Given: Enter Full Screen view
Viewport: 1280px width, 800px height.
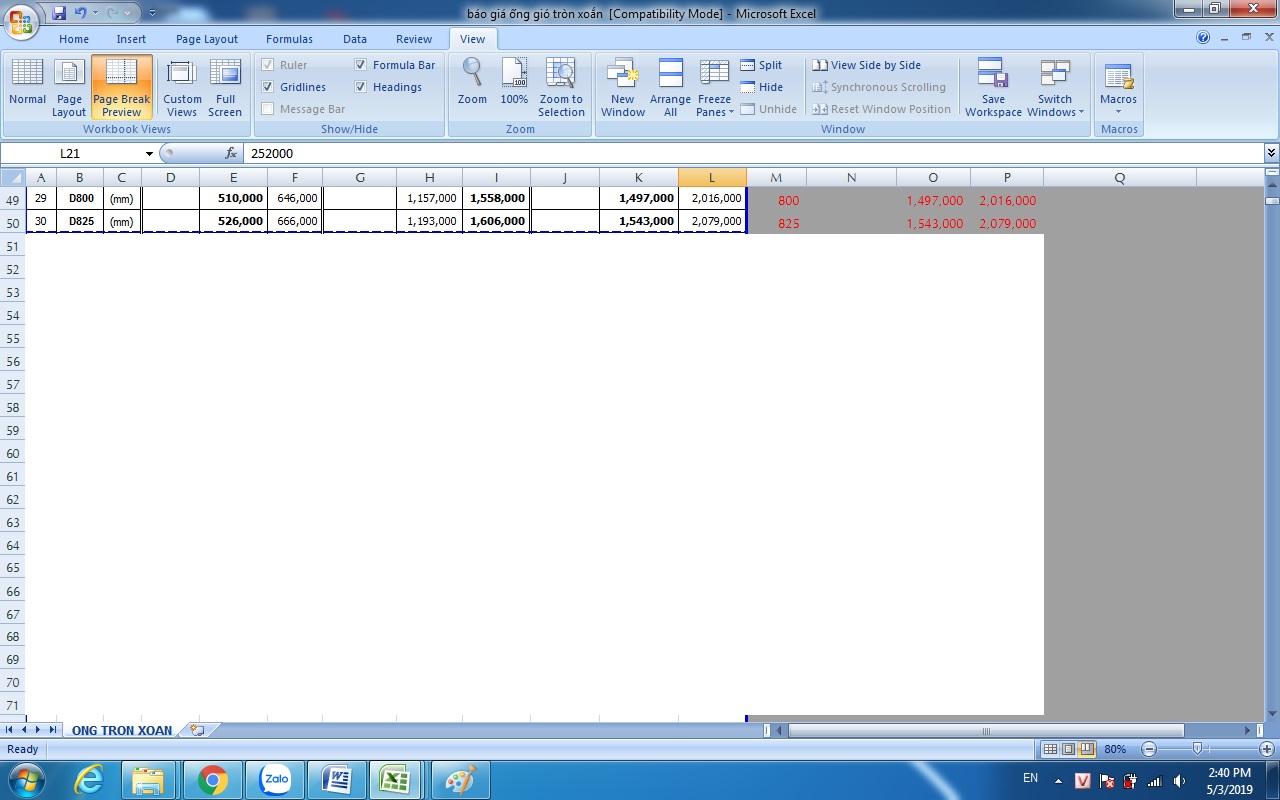Looking at the screenshot, I should [x=225, y=87].
